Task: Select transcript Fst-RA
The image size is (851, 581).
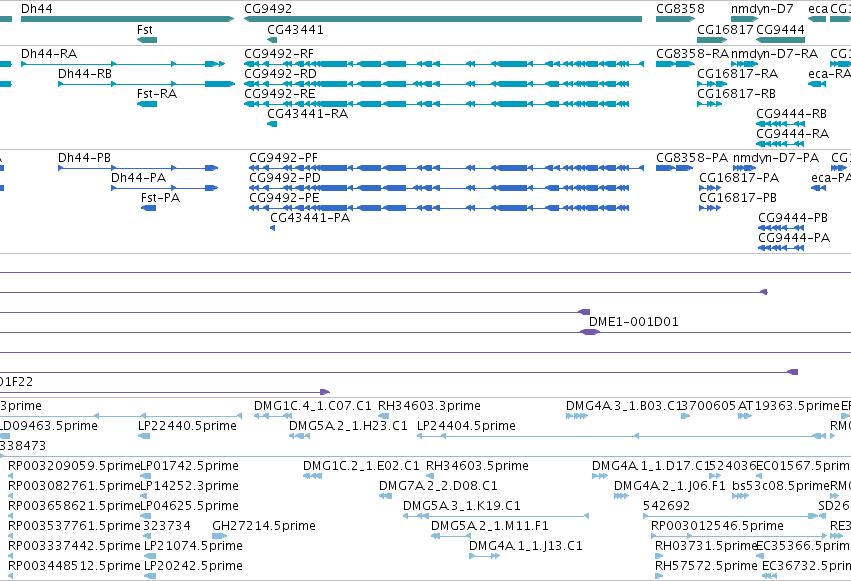Action: click(x=147, y=104)
